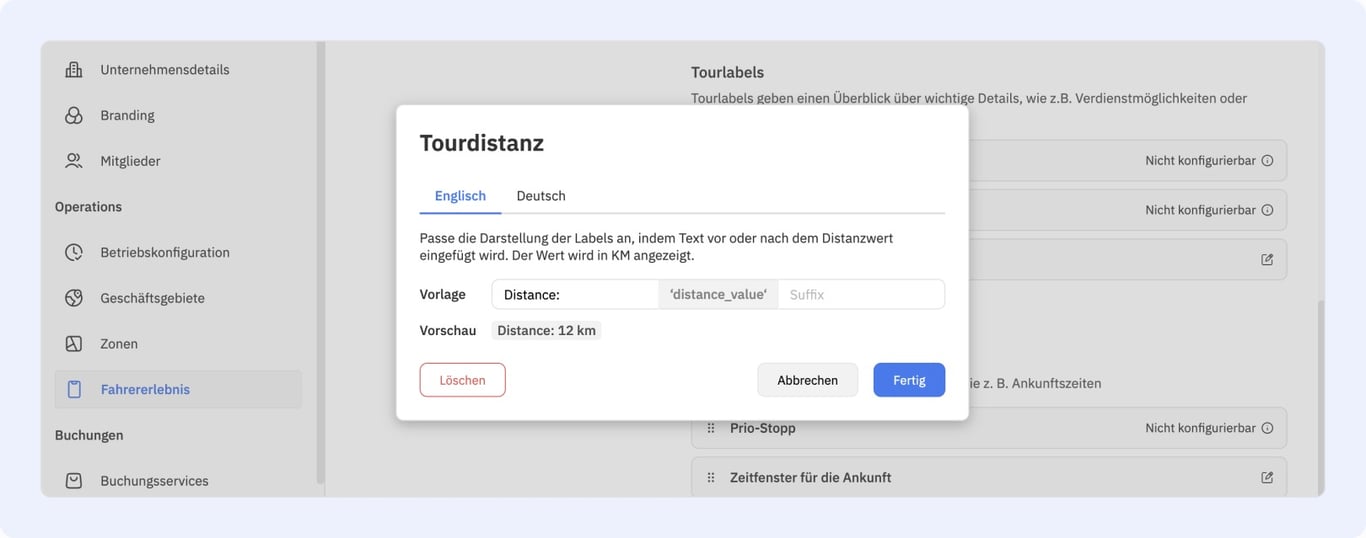Click drag handle of Zeitfenster für die Ankunft

coord(711,478)
